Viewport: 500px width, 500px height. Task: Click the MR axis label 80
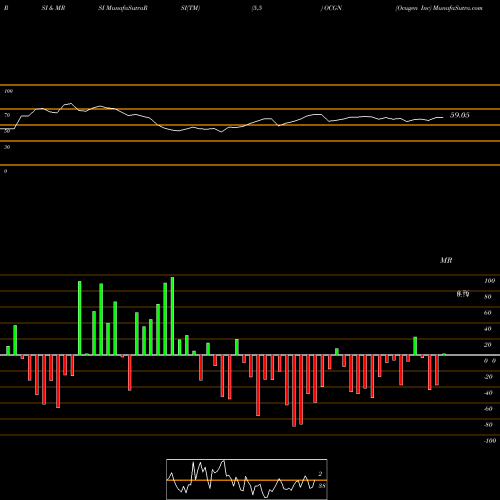(488, 297)
